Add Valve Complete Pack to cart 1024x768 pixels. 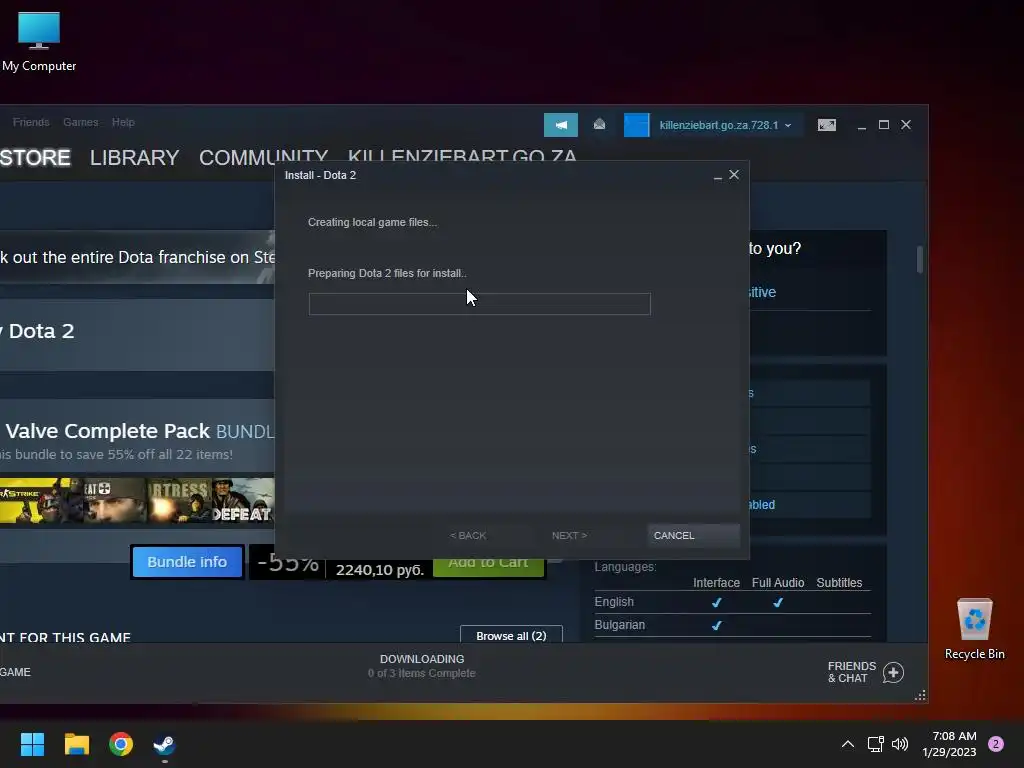coord(488,564)
